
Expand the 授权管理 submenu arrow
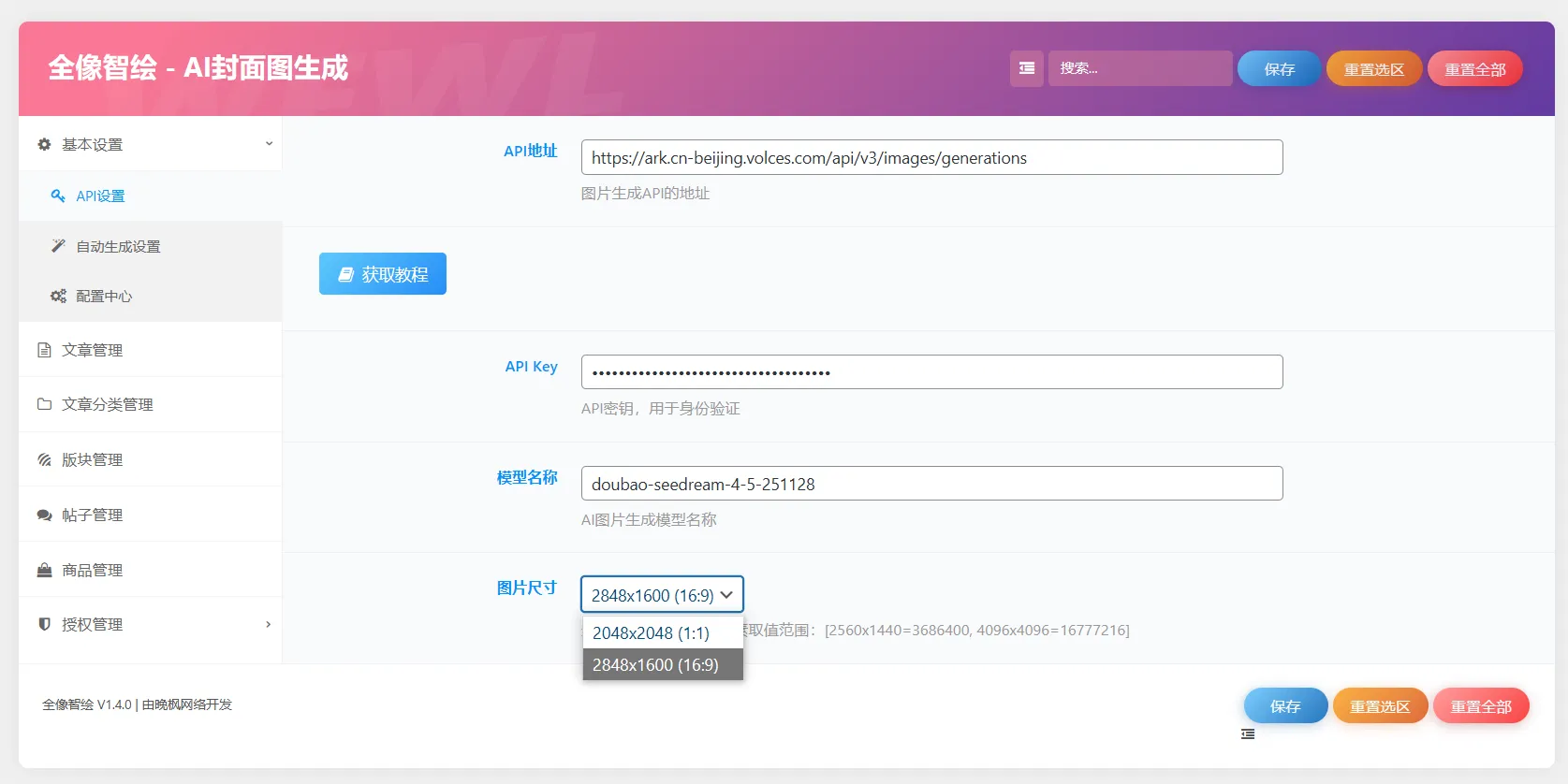[268, 624]
